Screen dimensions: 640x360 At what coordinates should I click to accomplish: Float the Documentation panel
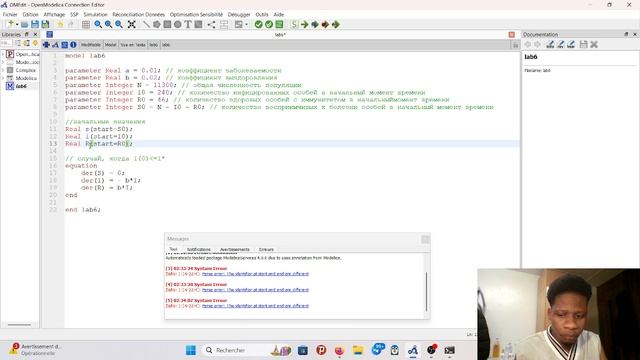(x=626, y=34)
